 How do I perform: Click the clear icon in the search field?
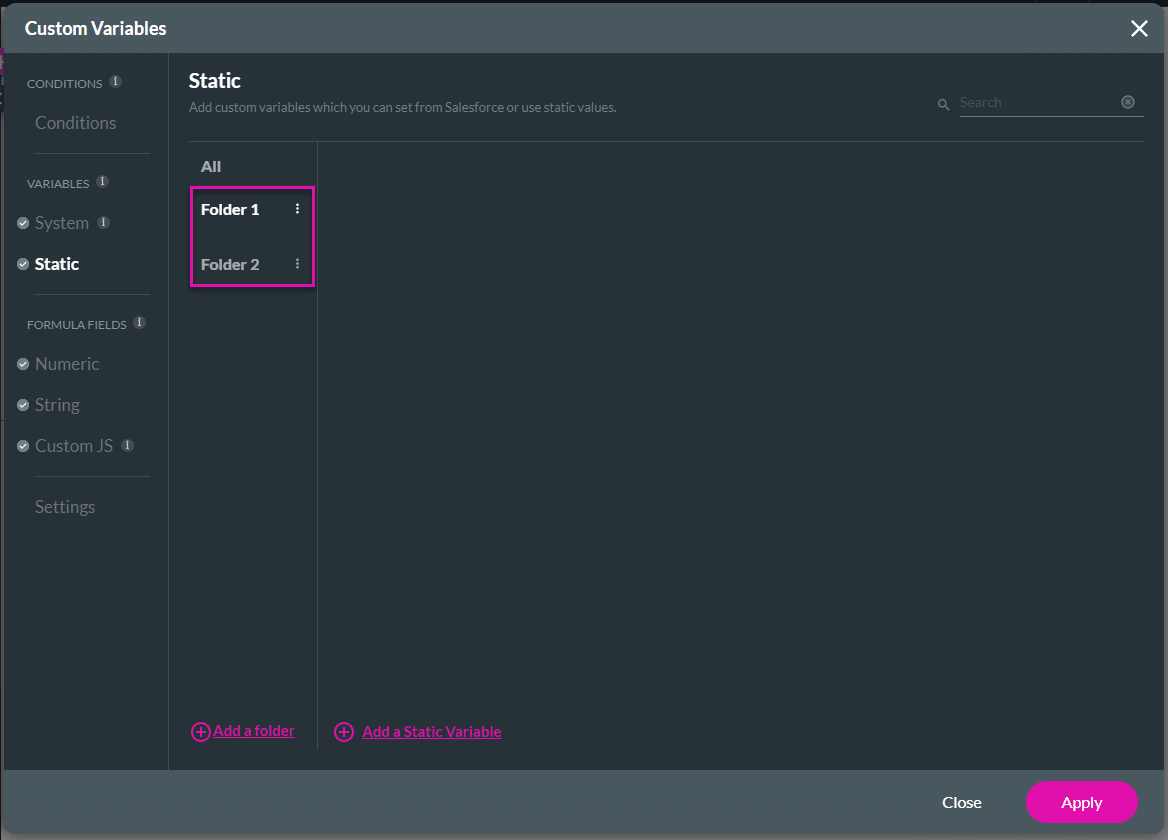point(1128,101)
